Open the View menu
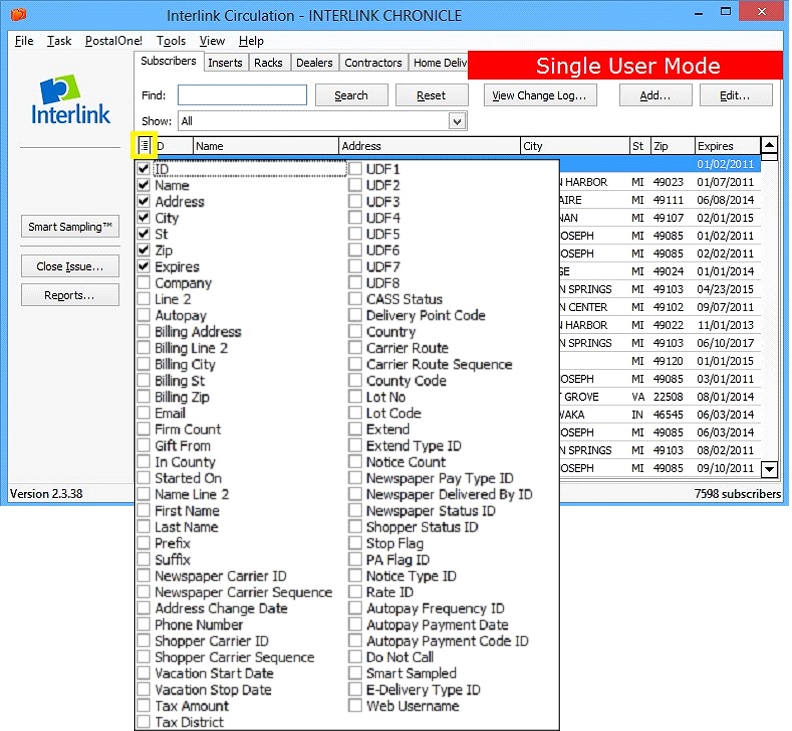This screenshot has width=792, height=731. pyautogui.click(x=212, y=41)
